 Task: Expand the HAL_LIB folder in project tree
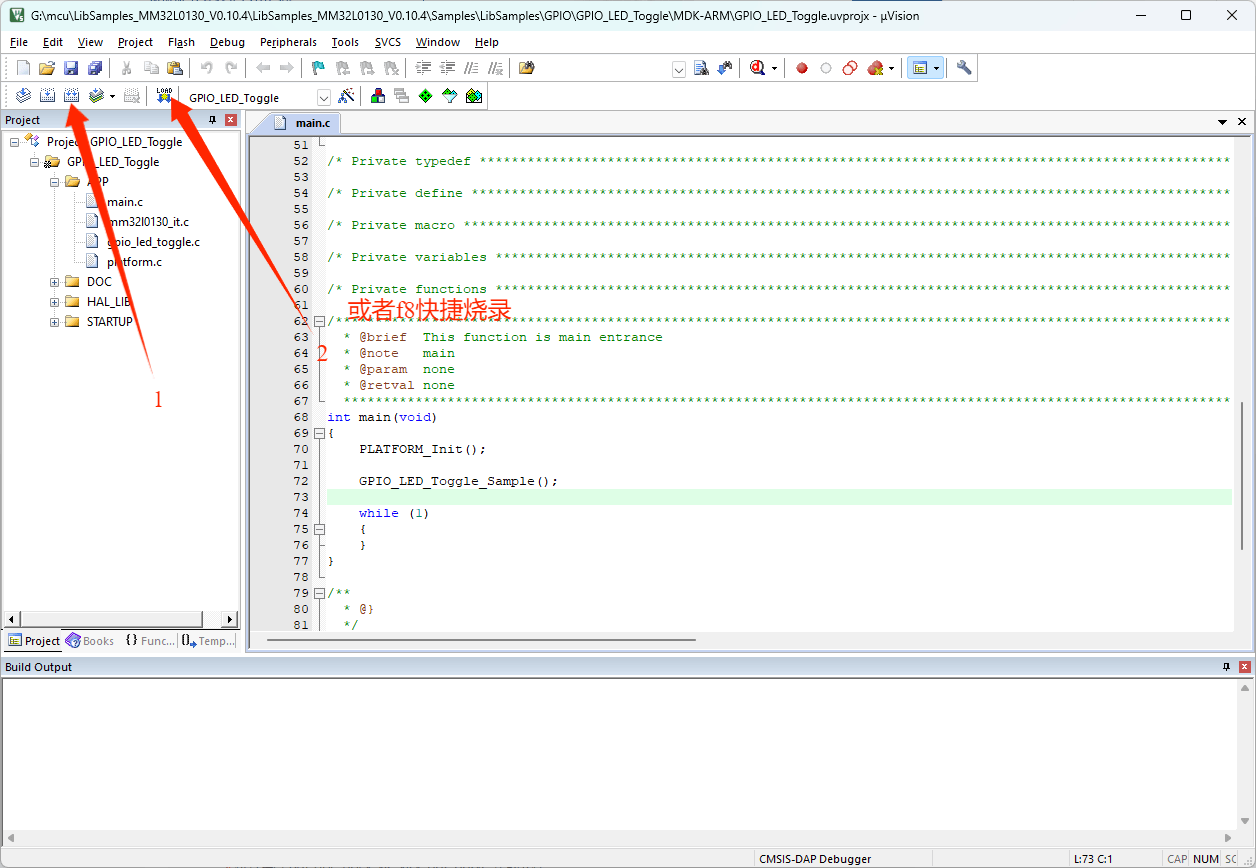click(x=55, y=302)
